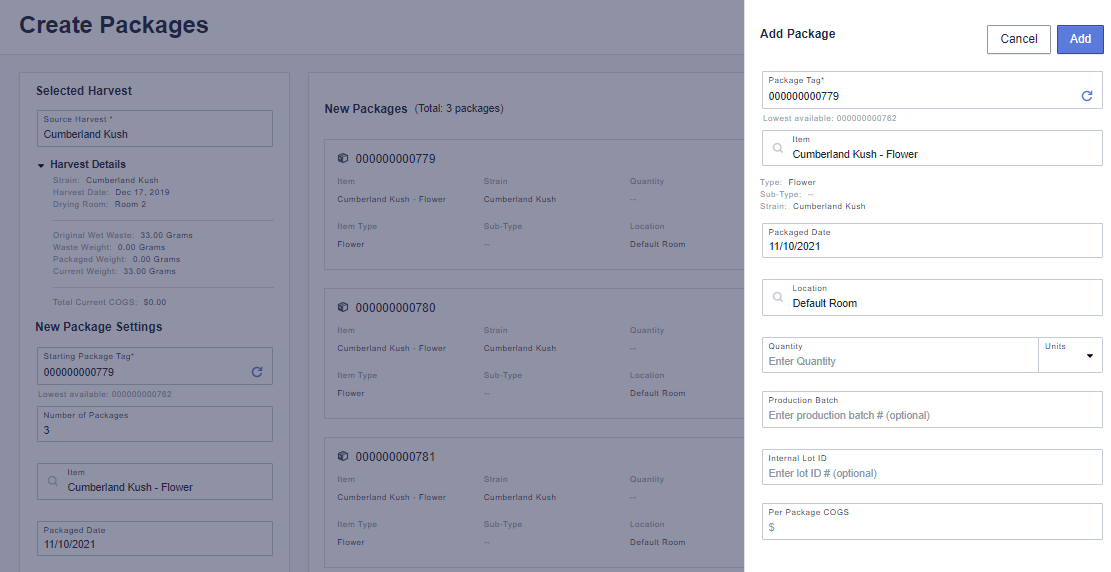Click the Selected Harvest heading
Screen dimensions: 1111x572
pos(84,91)
